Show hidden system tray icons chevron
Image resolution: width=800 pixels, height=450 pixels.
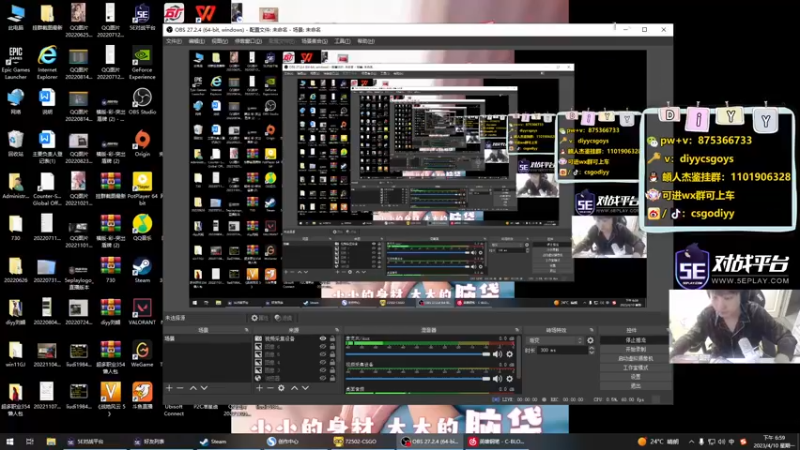point(691,442)
